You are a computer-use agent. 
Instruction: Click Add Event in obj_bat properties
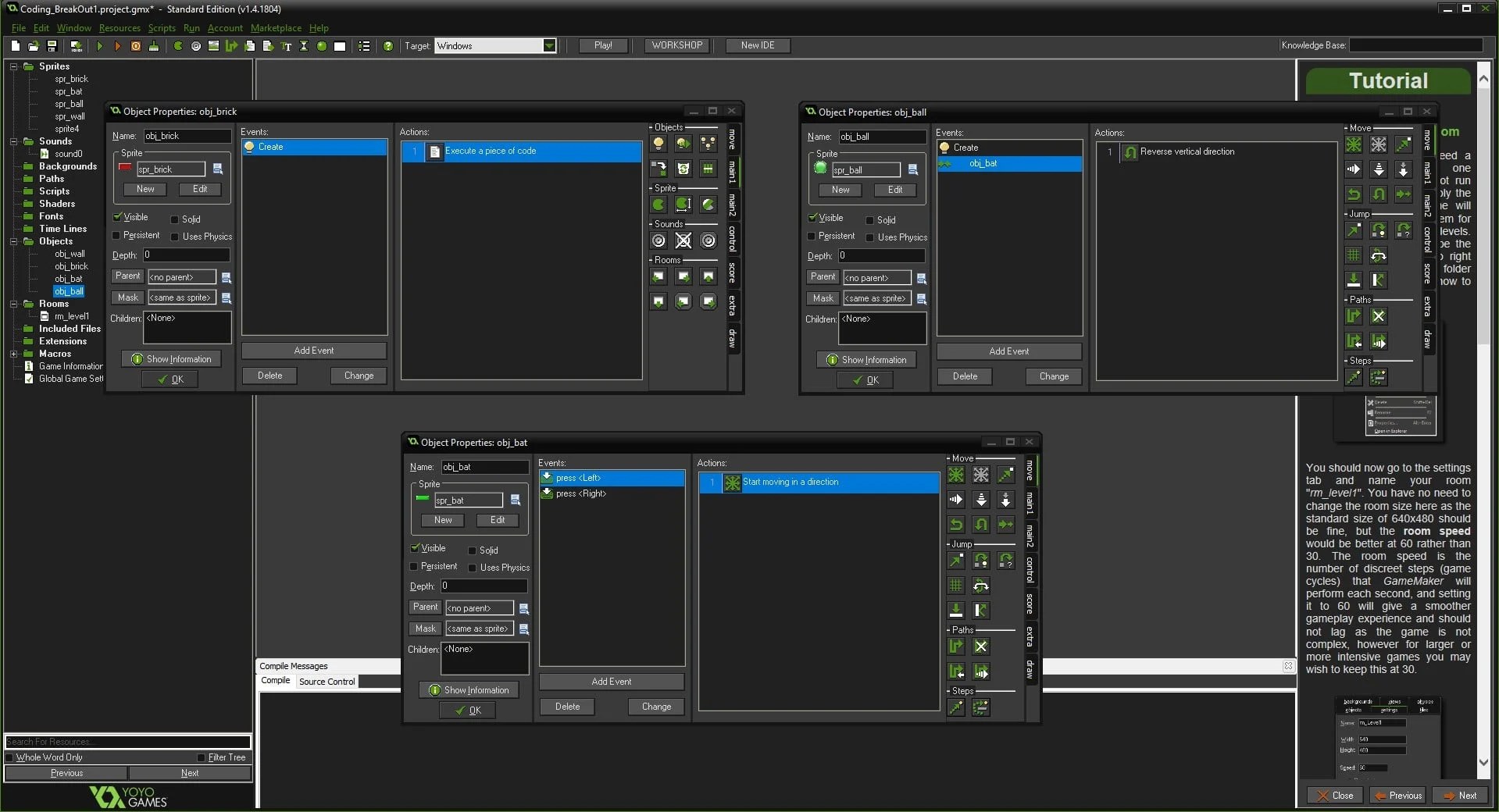[610, 682]
